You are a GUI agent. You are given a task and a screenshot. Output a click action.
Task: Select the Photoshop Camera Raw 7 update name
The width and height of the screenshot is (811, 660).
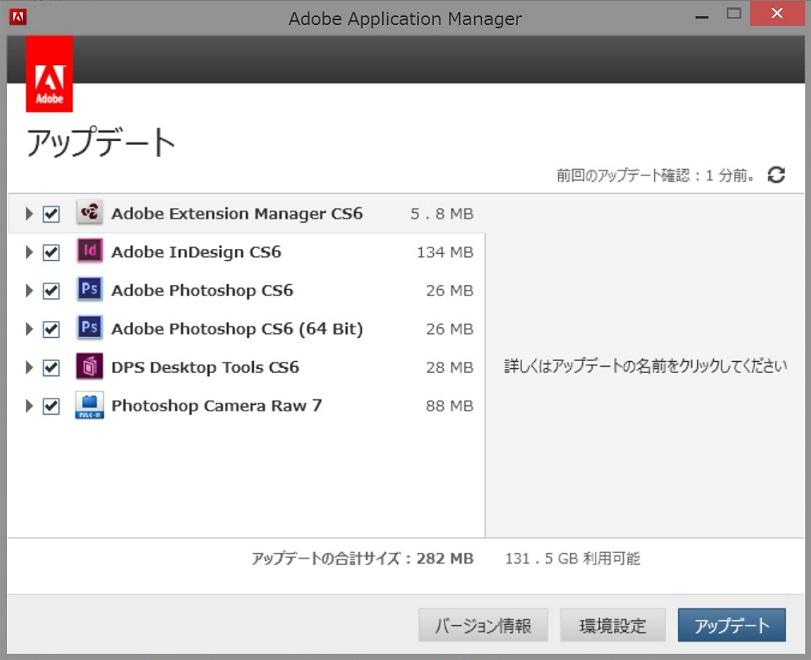tap(216, 405)
